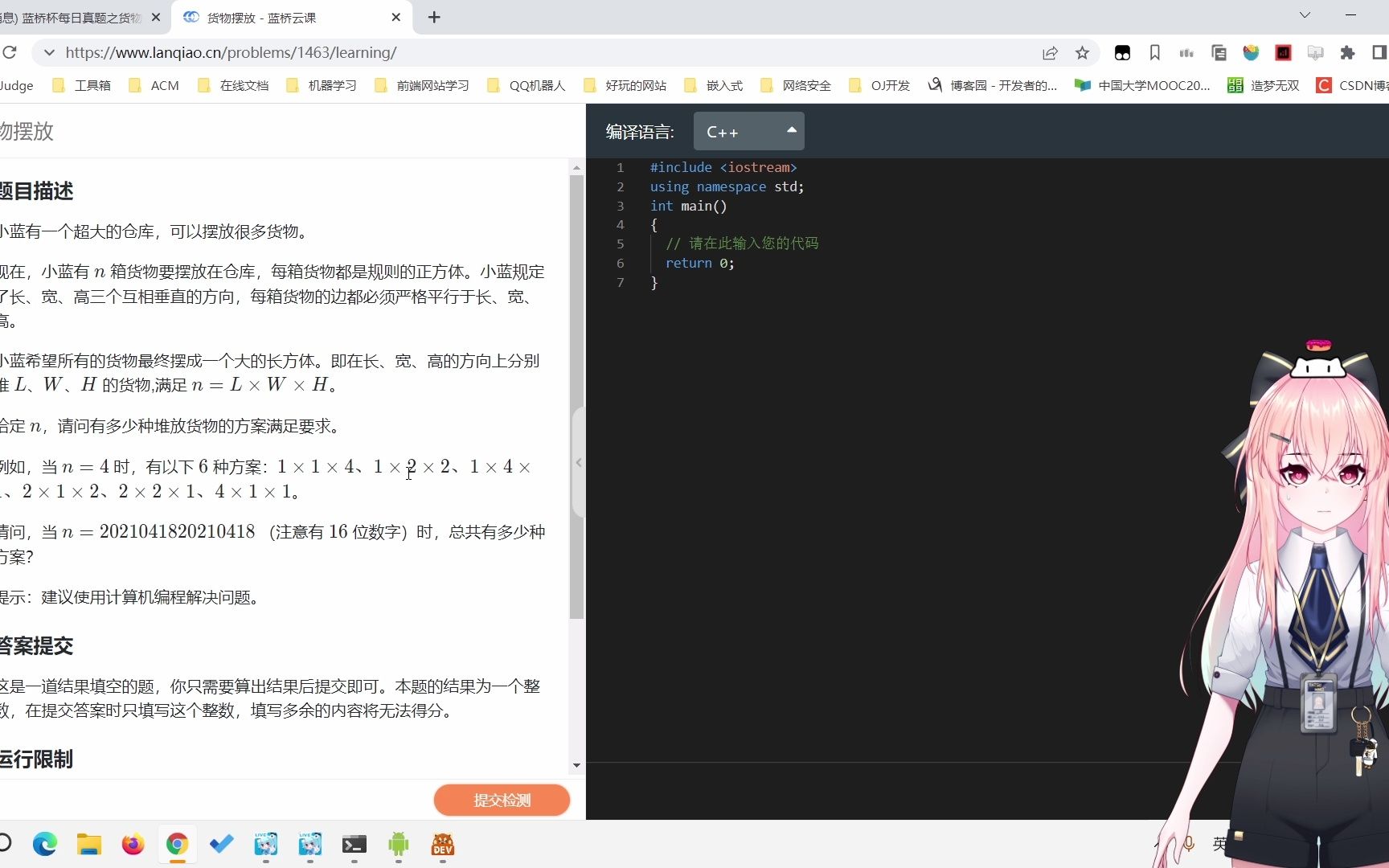Click the 'using namespace std;' code line
The width and height of the screenshot is (1389, 868).
[x=727, y=186]
